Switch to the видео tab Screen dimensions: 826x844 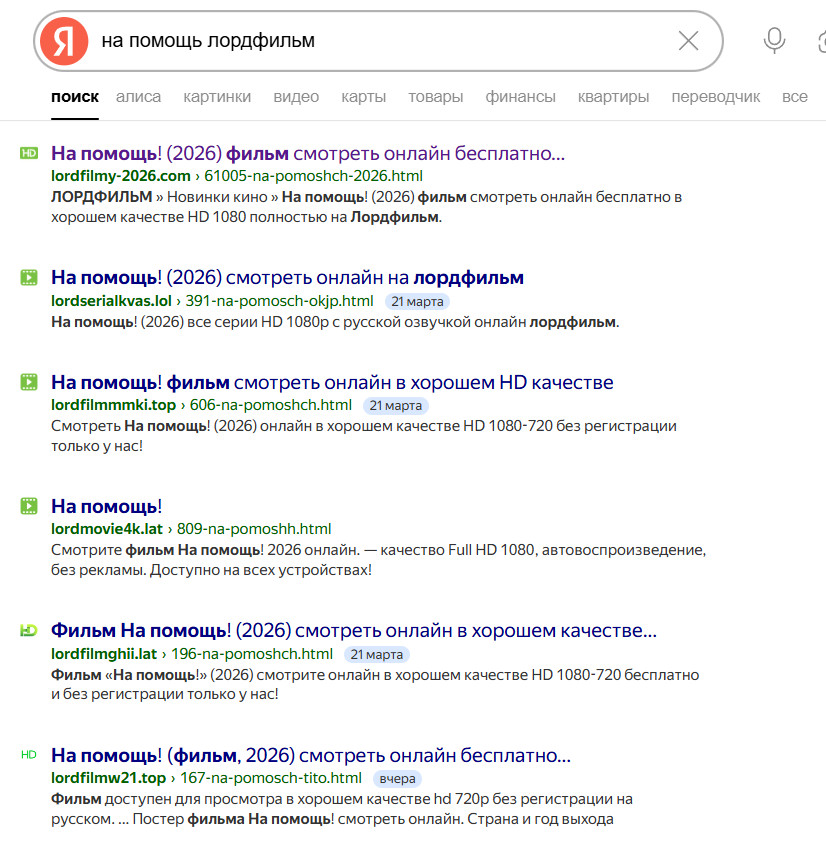pyautogui.click(x=296, y=97)
